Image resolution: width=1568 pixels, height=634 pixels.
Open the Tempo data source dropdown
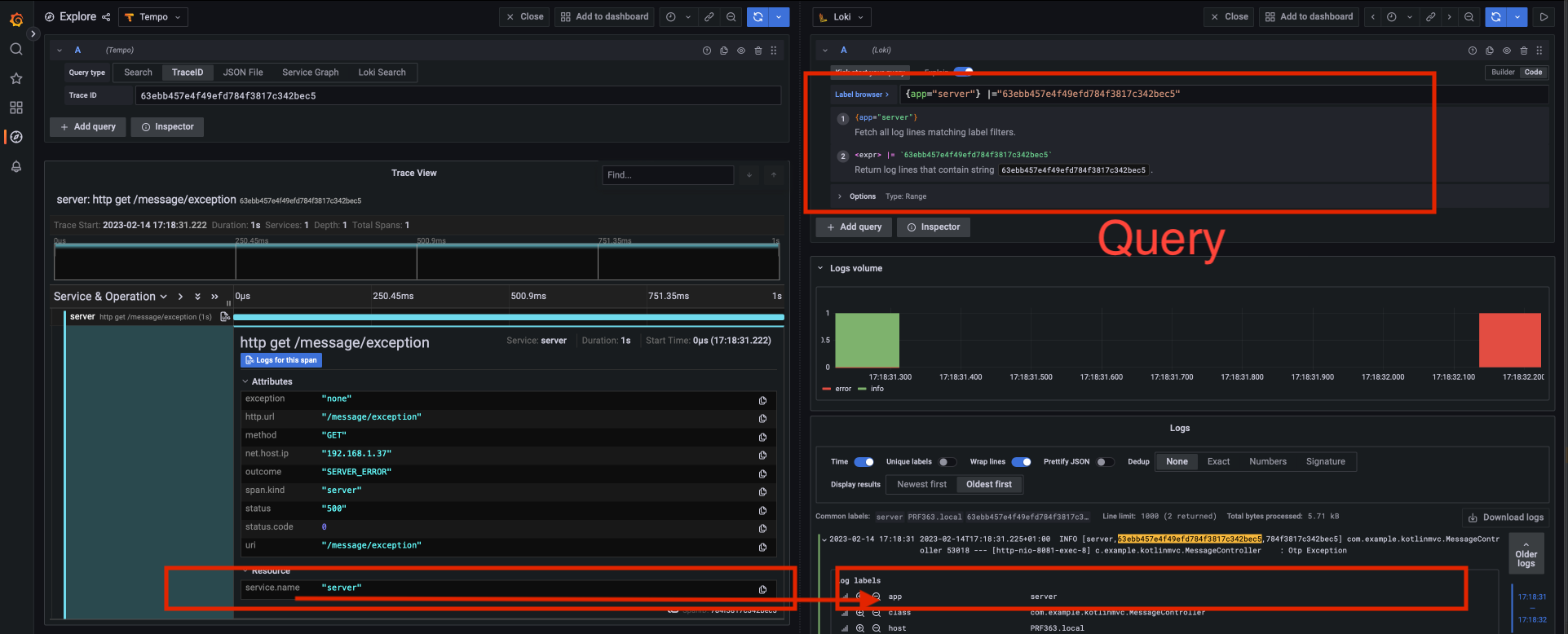[153, 17]
